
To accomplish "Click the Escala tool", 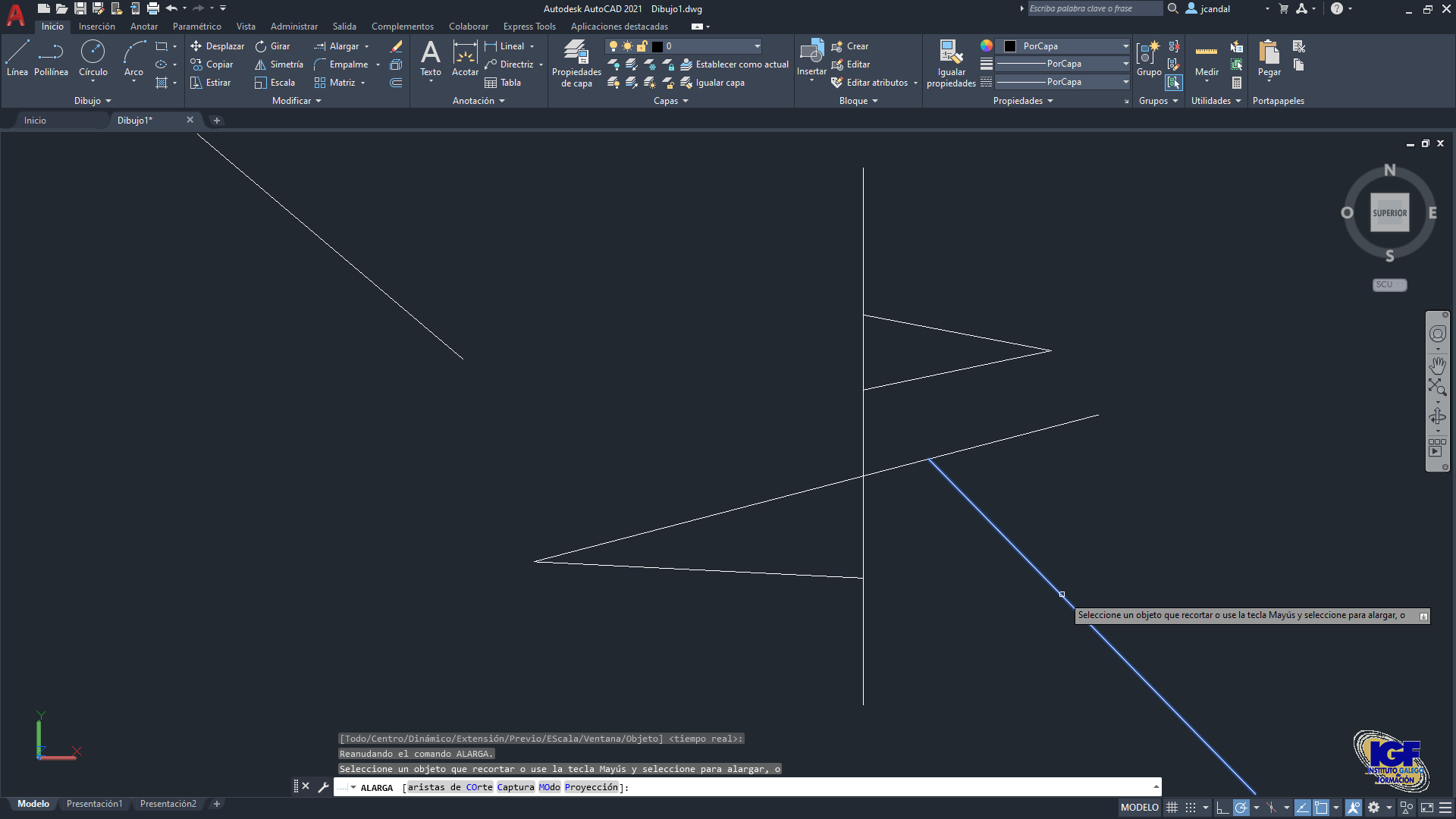I will point(275,83).
